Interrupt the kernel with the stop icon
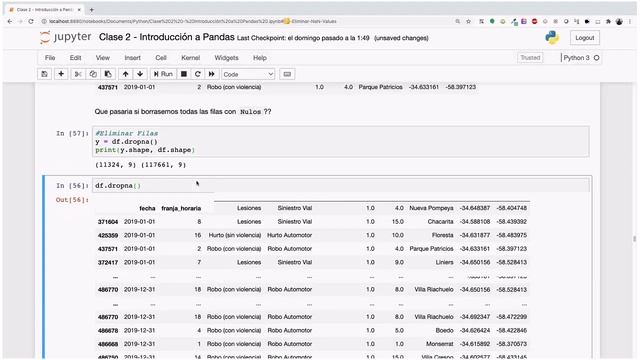Viewport: 640px width, 360px height. [x=184, y=74]
